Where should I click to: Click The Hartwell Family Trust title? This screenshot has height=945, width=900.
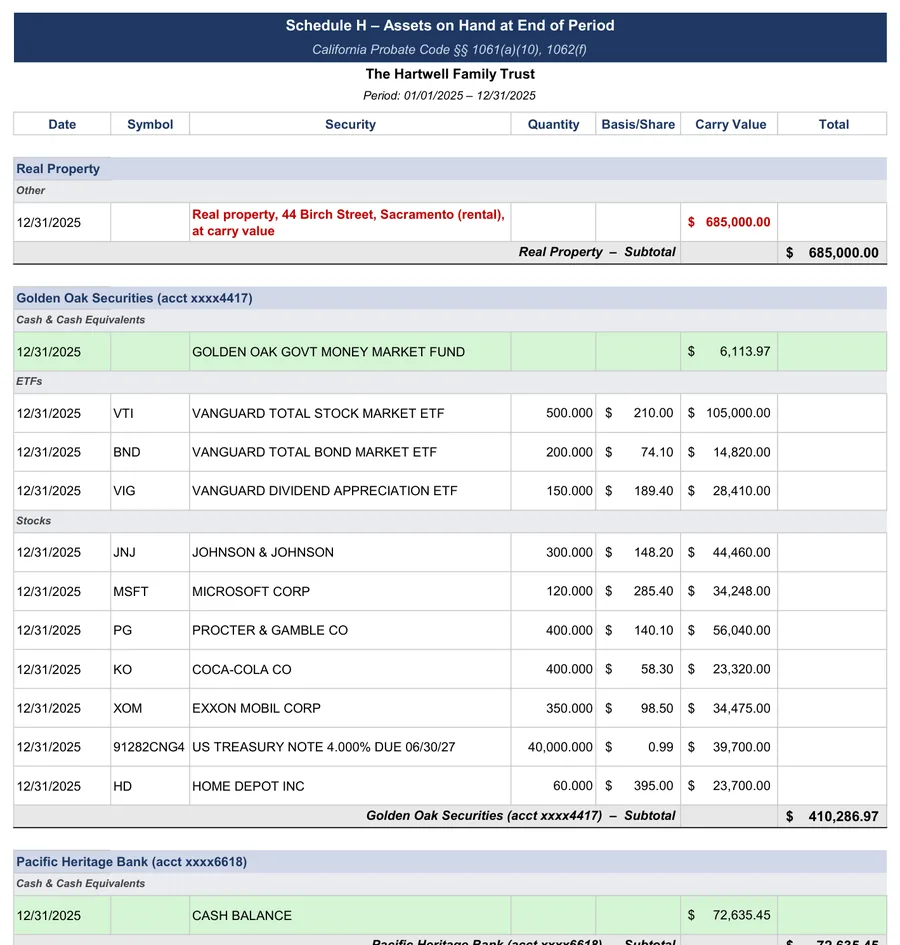[450, 74]
